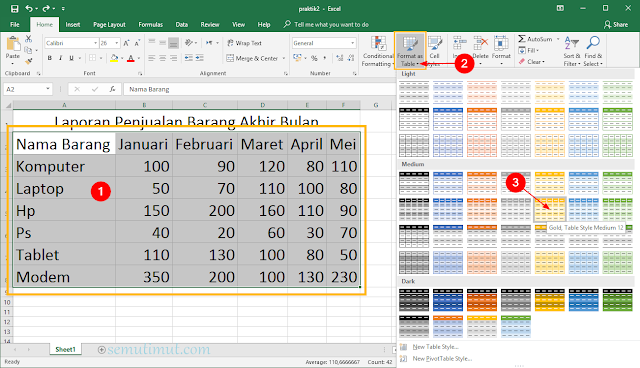Screen dimensions: 640x368
Task: Undo the last action
Action: (29, 8)
